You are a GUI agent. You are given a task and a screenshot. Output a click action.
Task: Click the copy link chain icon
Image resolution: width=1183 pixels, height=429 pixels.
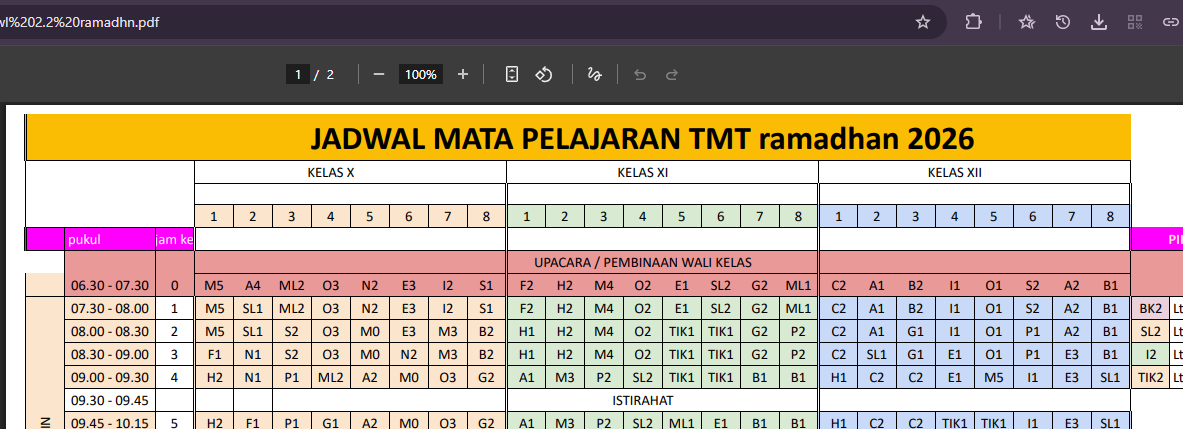[x=1170, y=22]
